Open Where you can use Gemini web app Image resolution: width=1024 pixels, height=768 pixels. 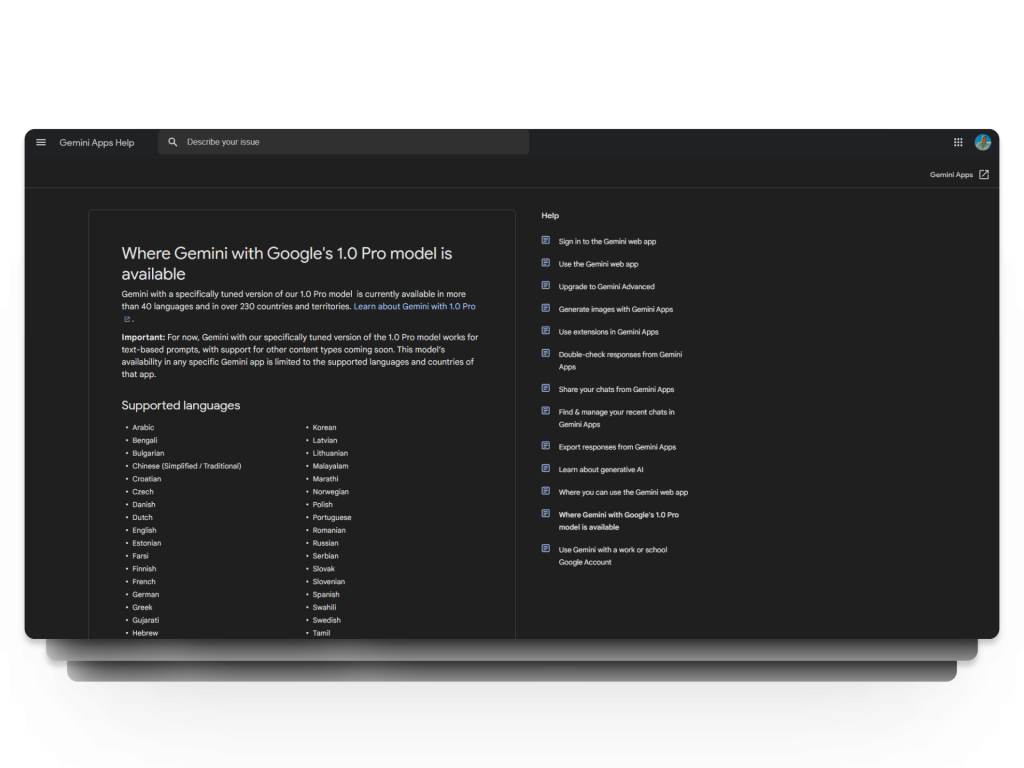[623, 492]
